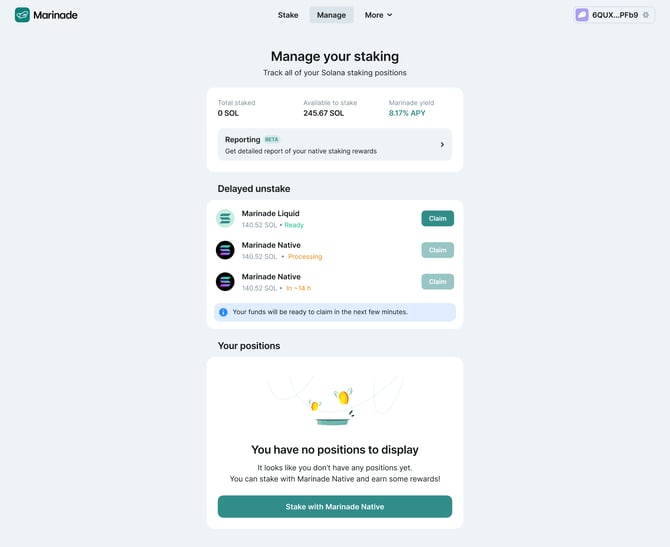Click Claim for Processing Marinade Native
This screenshot has height=547, width=670.
coord(438,250)
